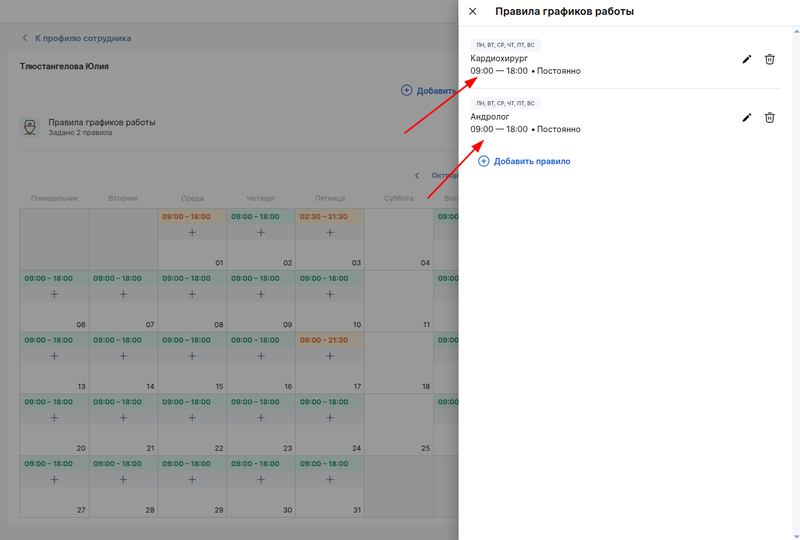This screenshot has width=800, height=540.
Task: Open the 09:00 – 18:00 shift on Tuesday 28
Action: point(118,464)
